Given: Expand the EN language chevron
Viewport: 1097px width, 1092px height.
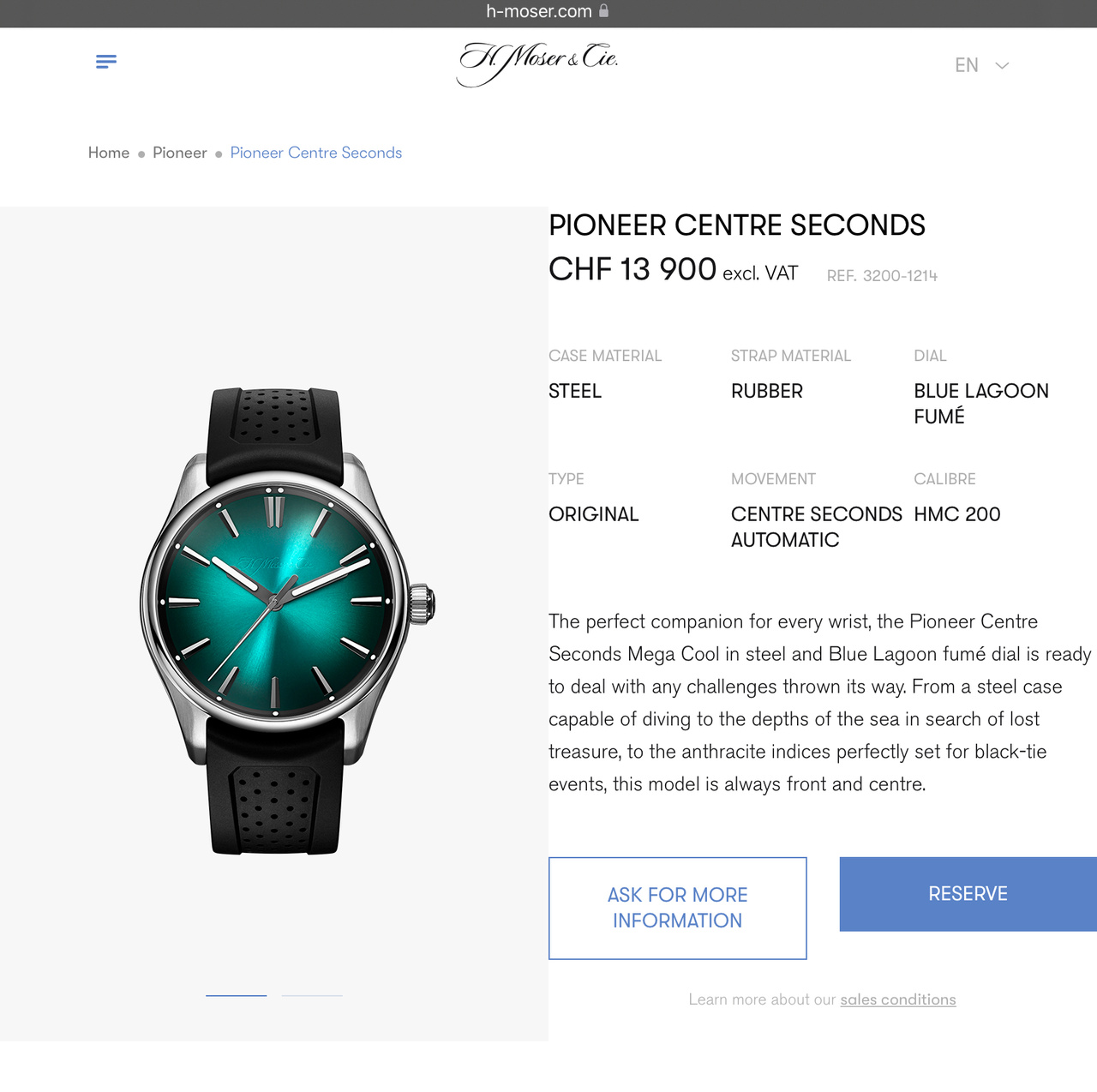Looking at the screenshot, I should point(1002,65).
